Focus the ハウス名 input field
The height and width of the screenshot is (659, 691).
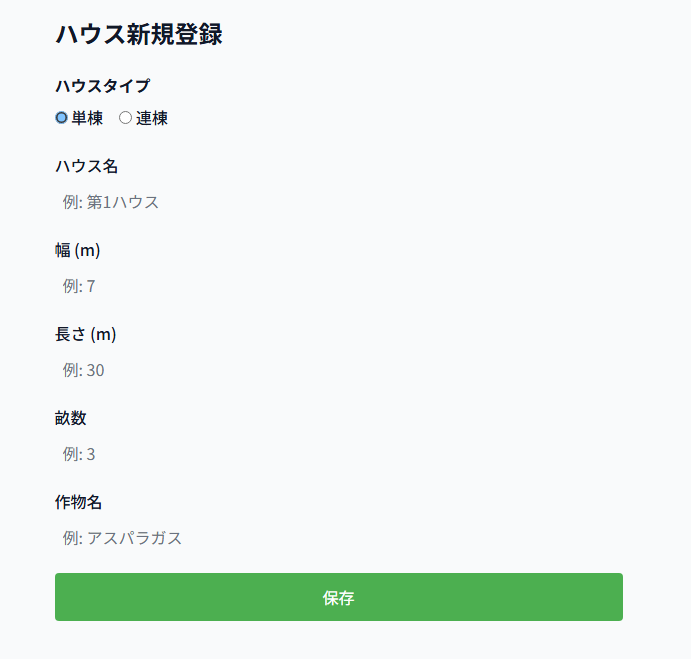point(338,202)
